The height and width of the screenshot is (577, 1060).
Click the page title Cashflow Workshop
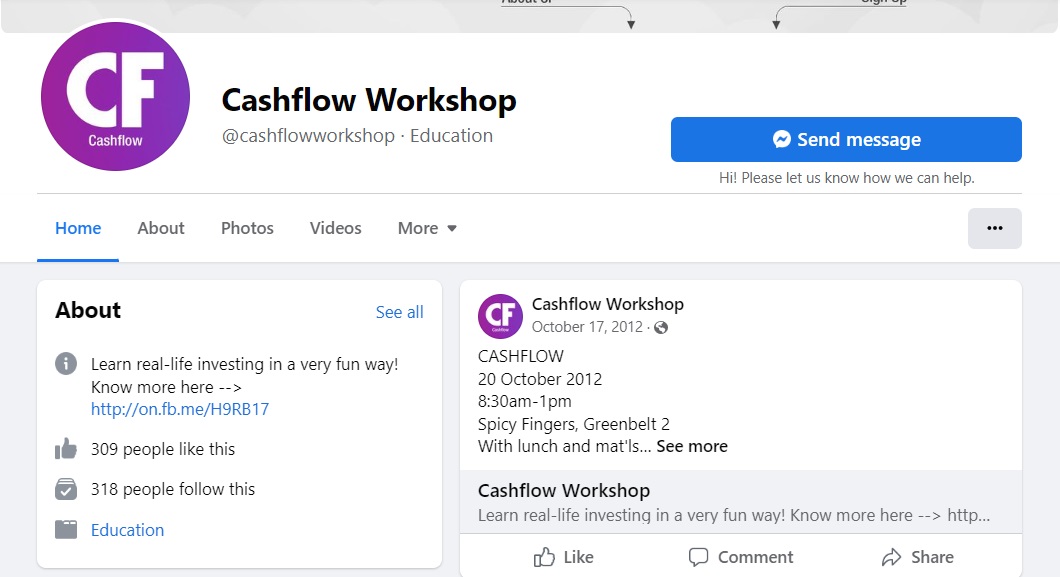click(x=369, y=100)
